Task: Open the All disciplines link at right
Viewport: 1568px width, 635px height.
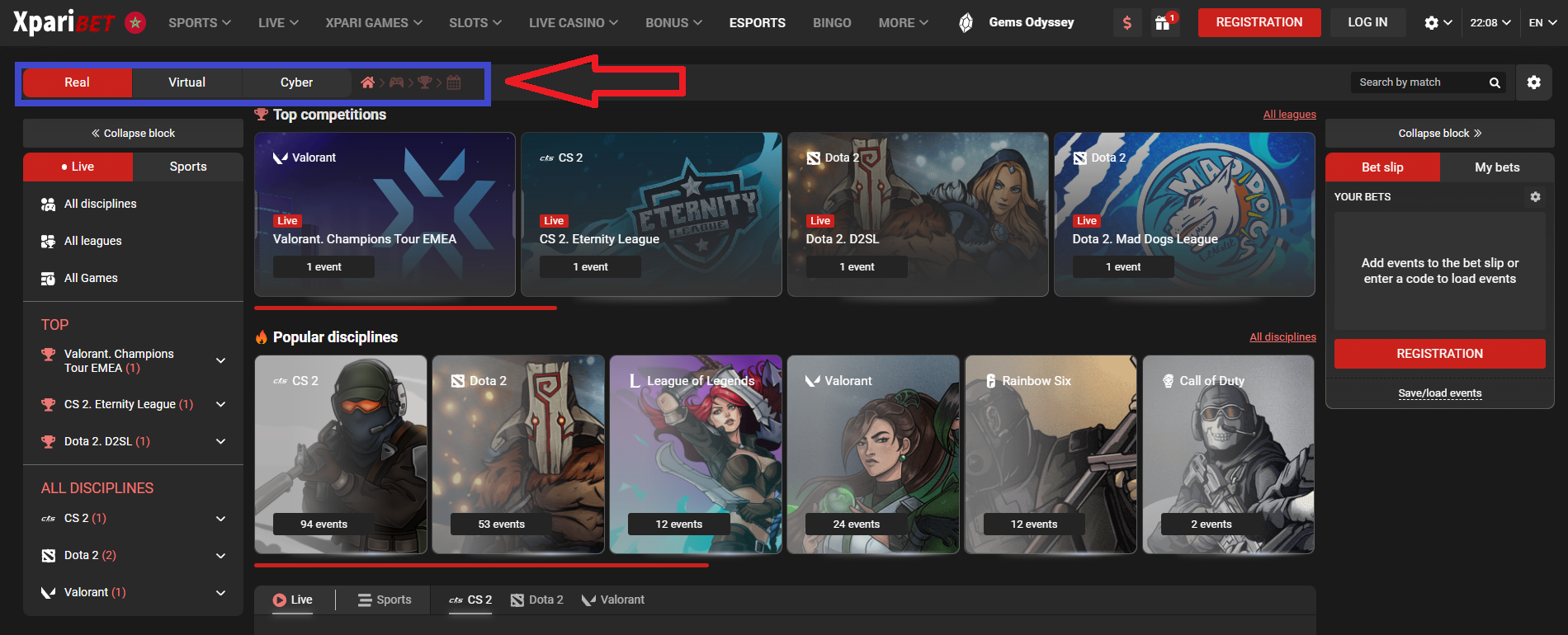Action: 1282,337
